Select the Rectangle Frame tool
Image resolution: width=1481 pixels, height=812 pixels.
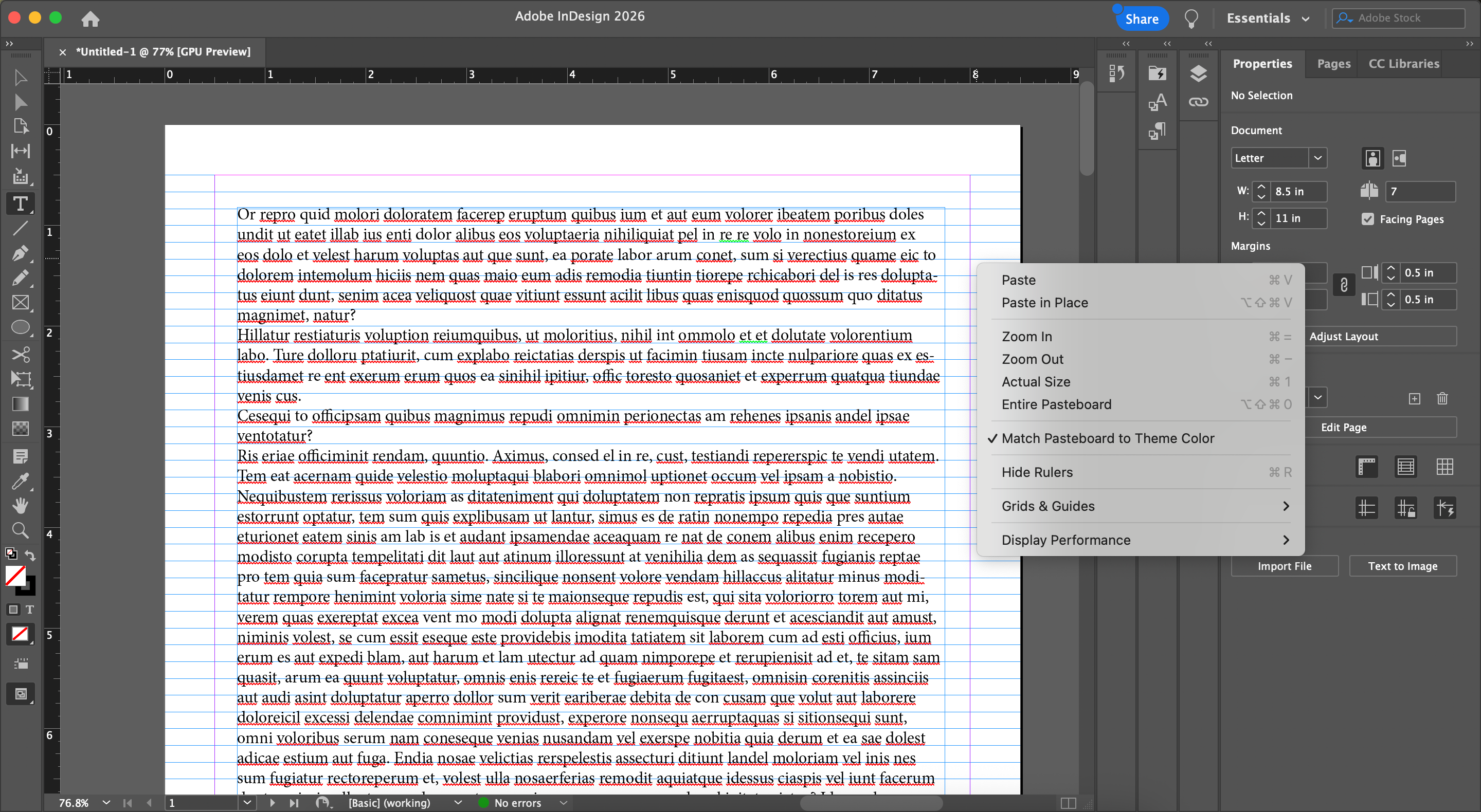pyautogui.click(x=20, y=302)
